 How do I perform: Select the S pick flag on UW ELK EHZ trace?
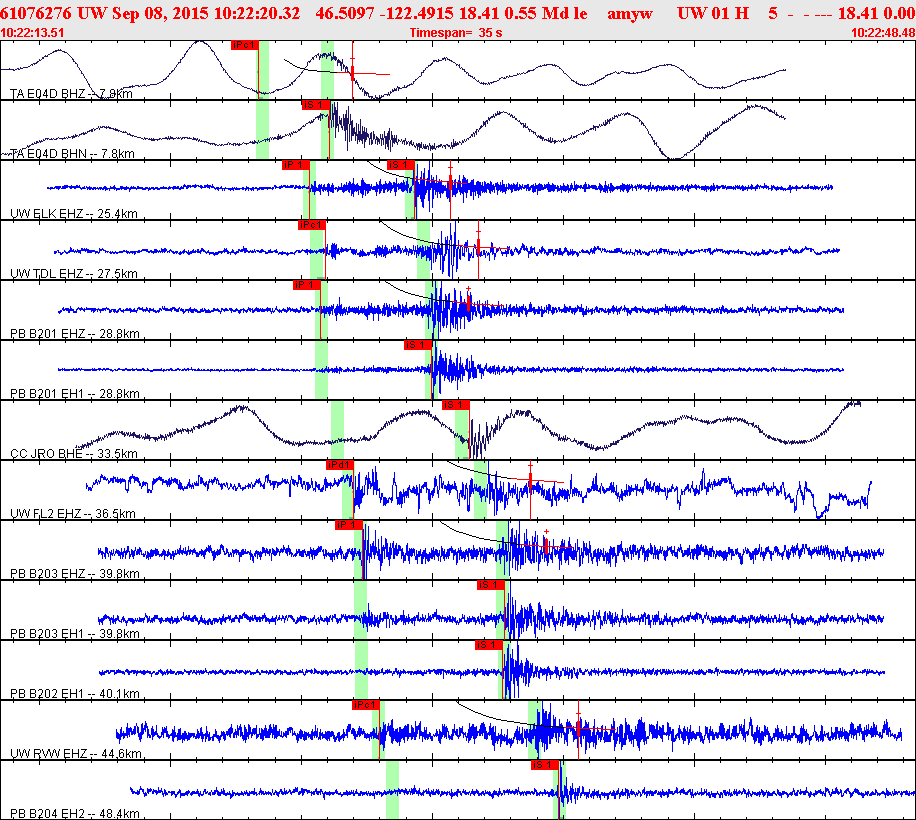[x=401, y=165]
